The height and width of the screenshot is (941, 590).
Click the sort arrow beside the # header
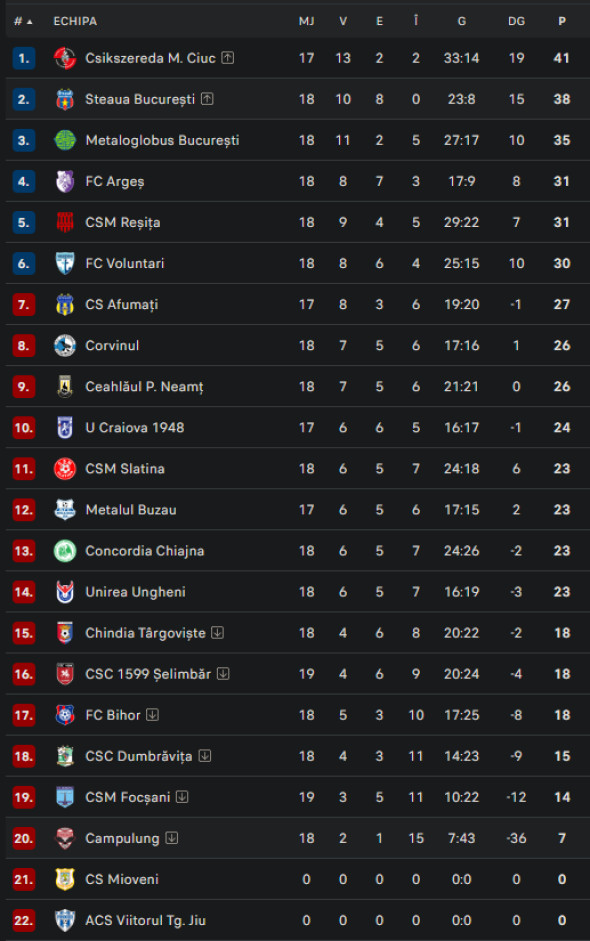coord(30,20)
